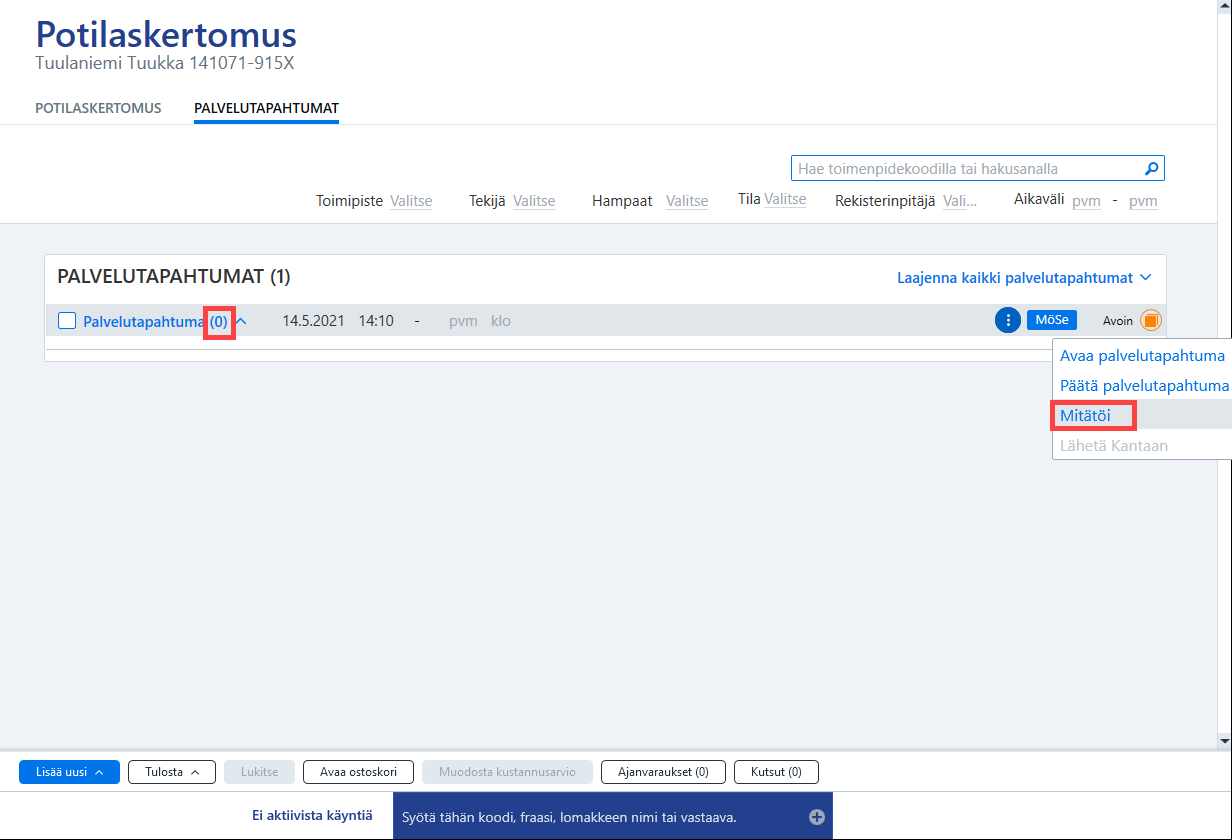Collapse Palvelutapahtuma row with chevron
The image size is (1232, 840).
(241, 321)
